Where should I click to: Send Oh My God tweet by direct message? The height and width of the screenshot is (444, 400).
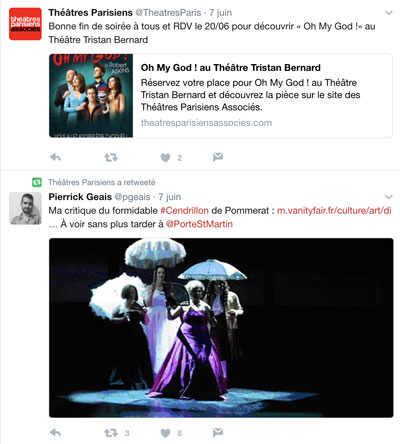[x=218, y=157]
